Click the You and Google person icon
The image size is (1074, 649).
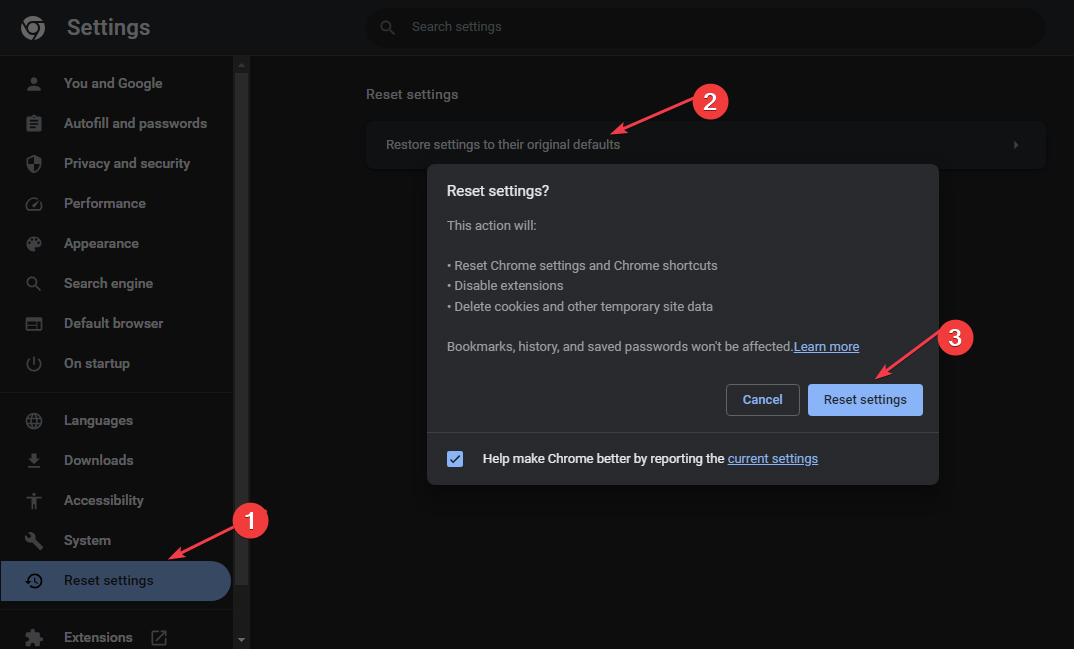(34, 84)
